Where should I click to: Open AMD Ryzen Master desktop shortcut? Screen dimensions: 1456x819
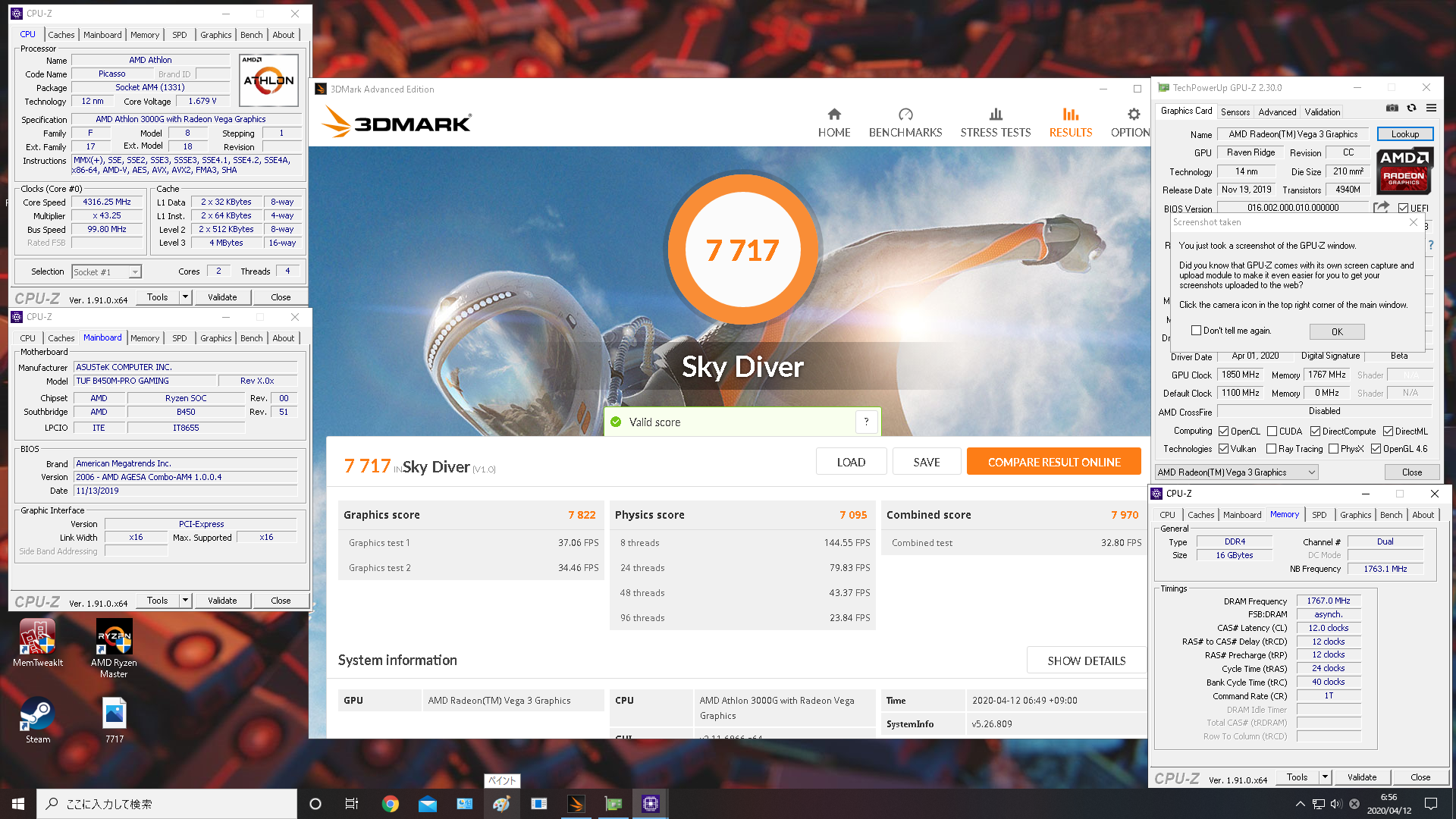114,648
